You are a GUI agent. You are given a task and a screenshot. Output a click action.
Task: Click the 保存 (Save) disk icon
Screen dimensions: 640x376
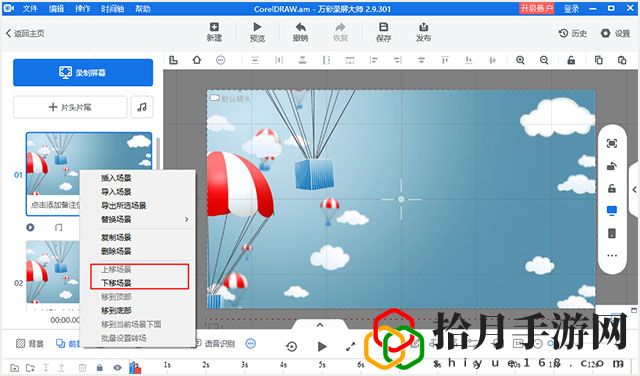click(x=383, y=27)
